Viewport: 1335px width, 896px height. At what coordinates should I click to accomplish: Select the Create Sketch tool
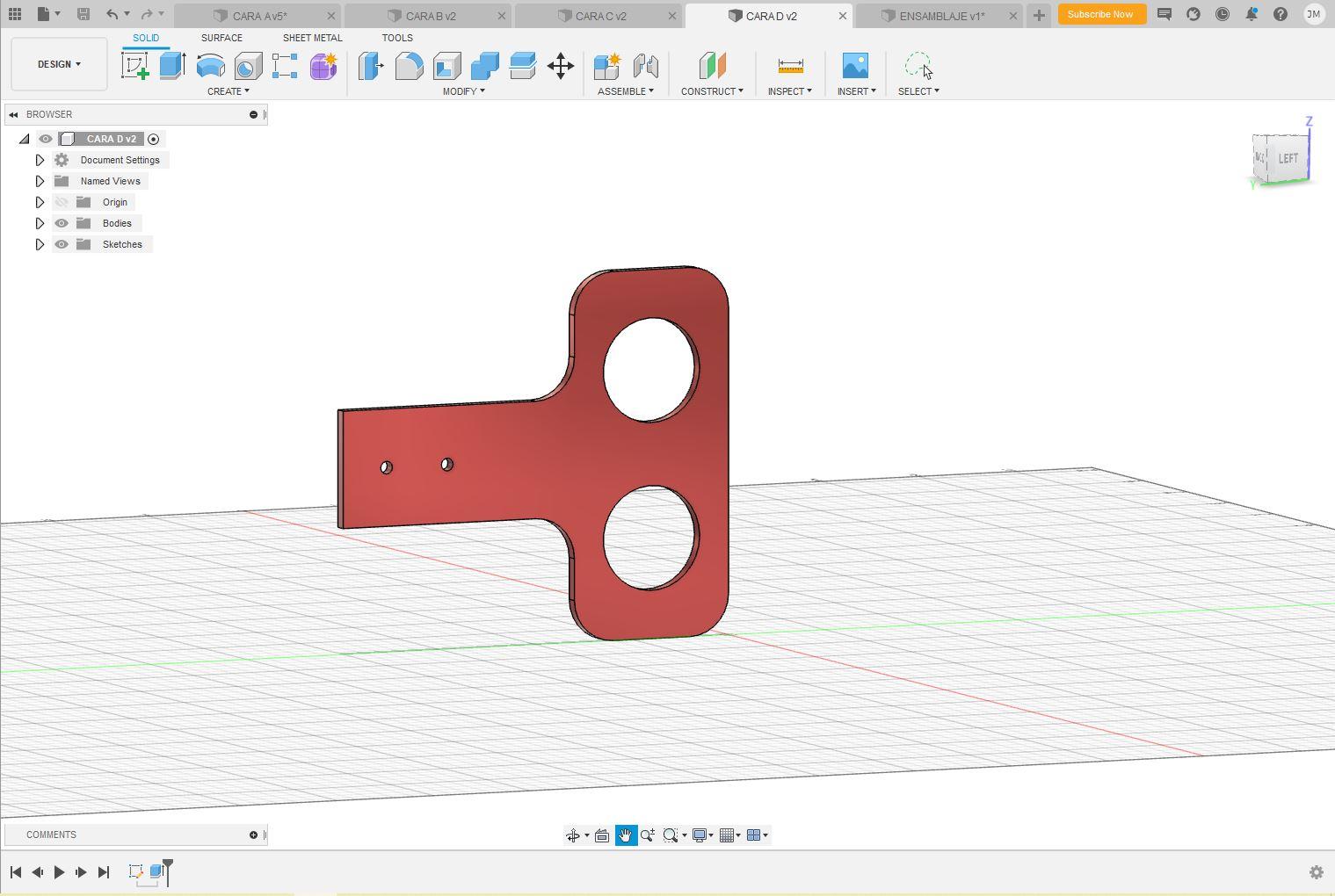point(135,66)
